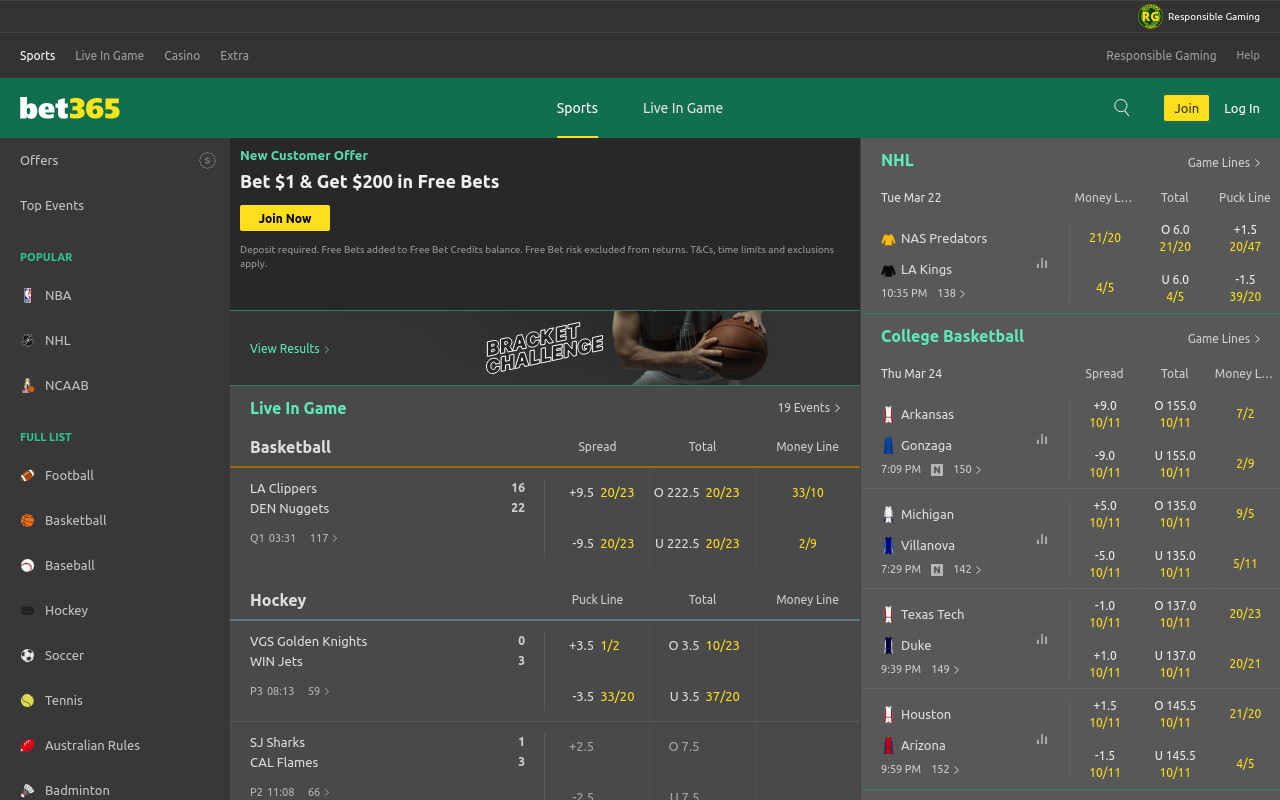Expand College Basketball Game Lines selector
The width and height of the screenshot is (1280, 800).
click(1224, 338)
